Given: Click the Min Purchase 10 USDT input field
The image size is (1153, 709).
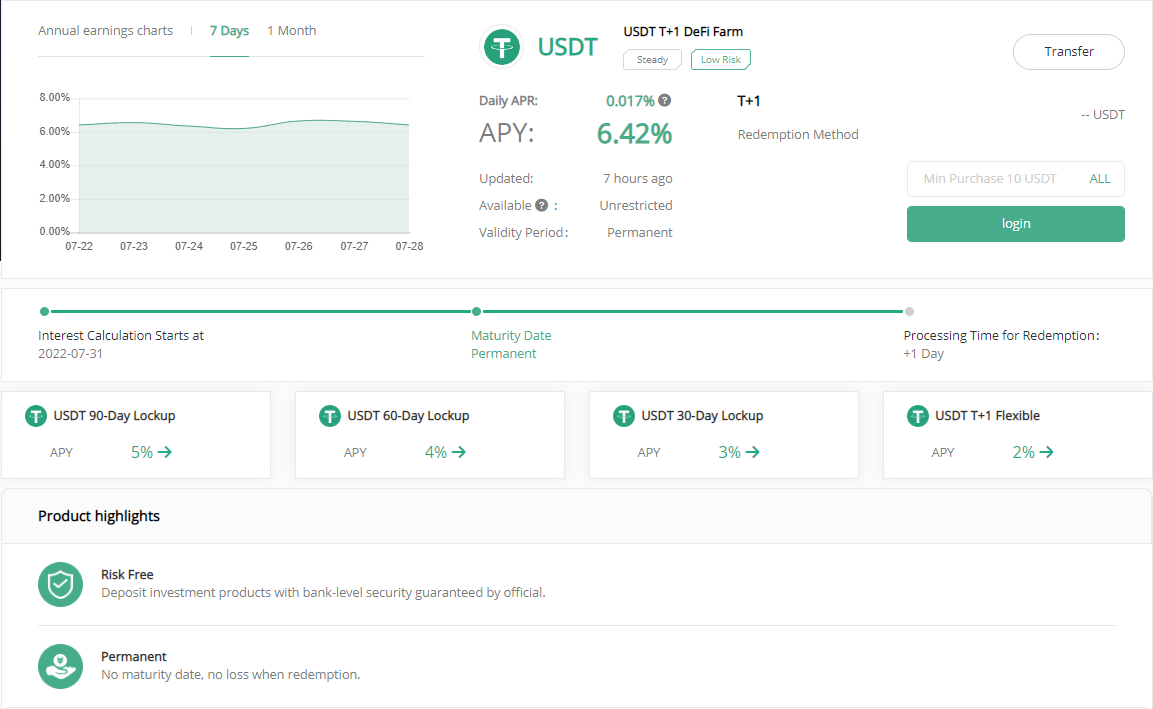Looking at the screenshot, I should [x=989, y=179].
